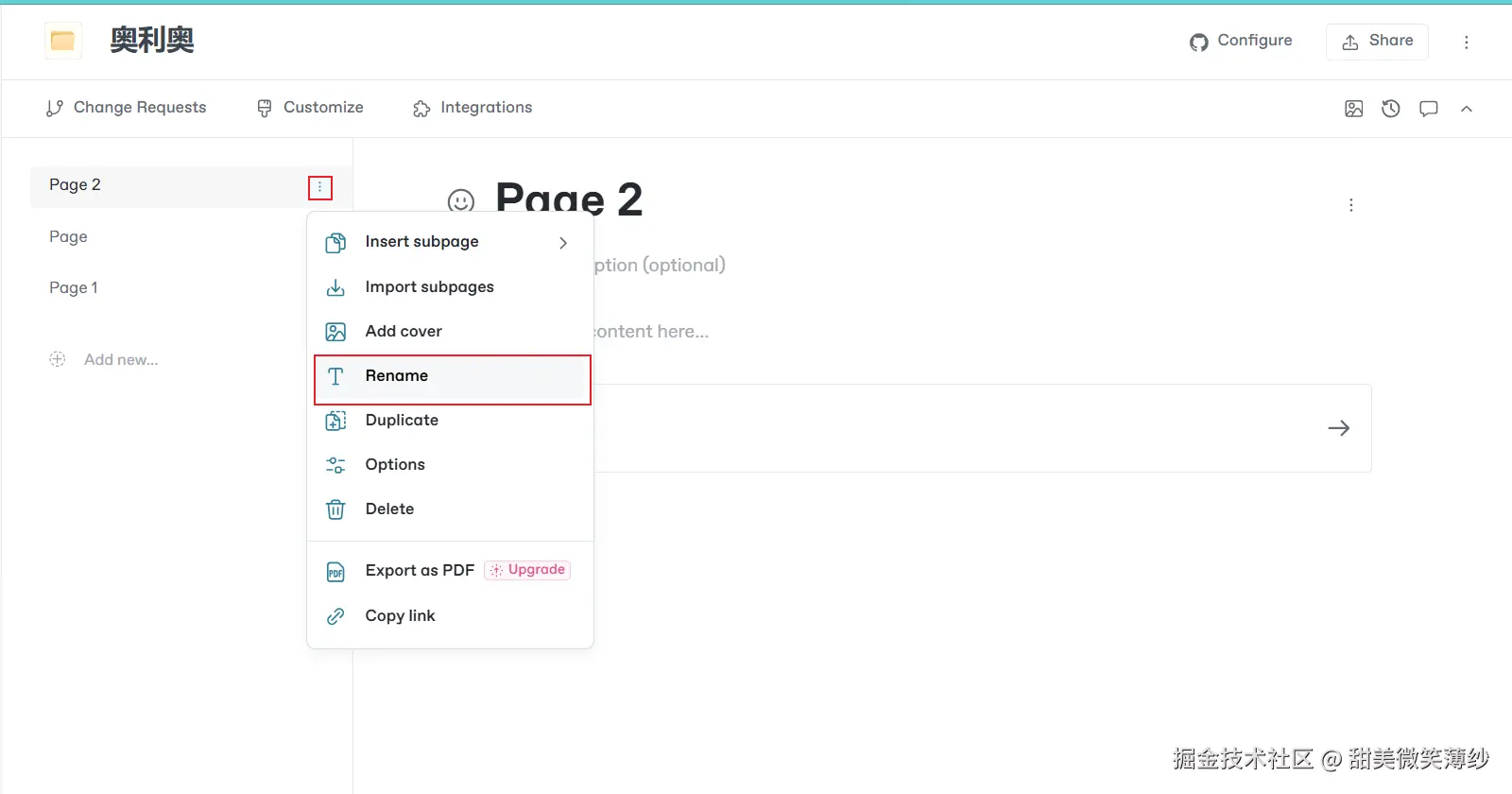Click the cover image icon in the toolbar

[x=1354, y=109]
